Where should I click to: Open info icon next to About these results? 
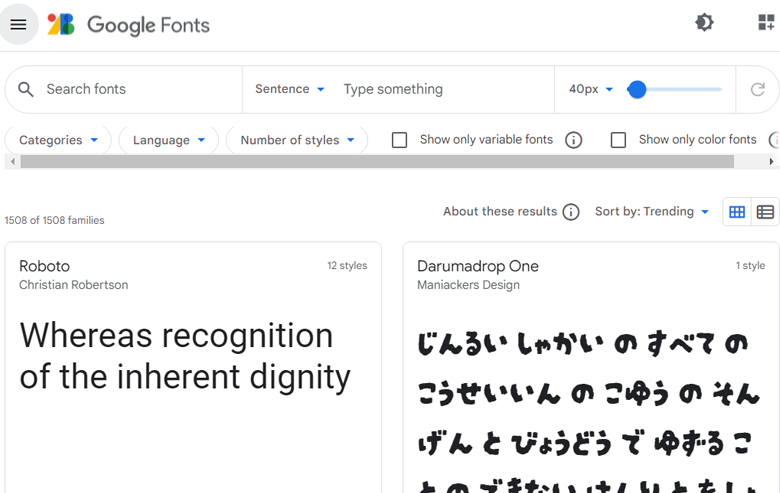[571, 212]
